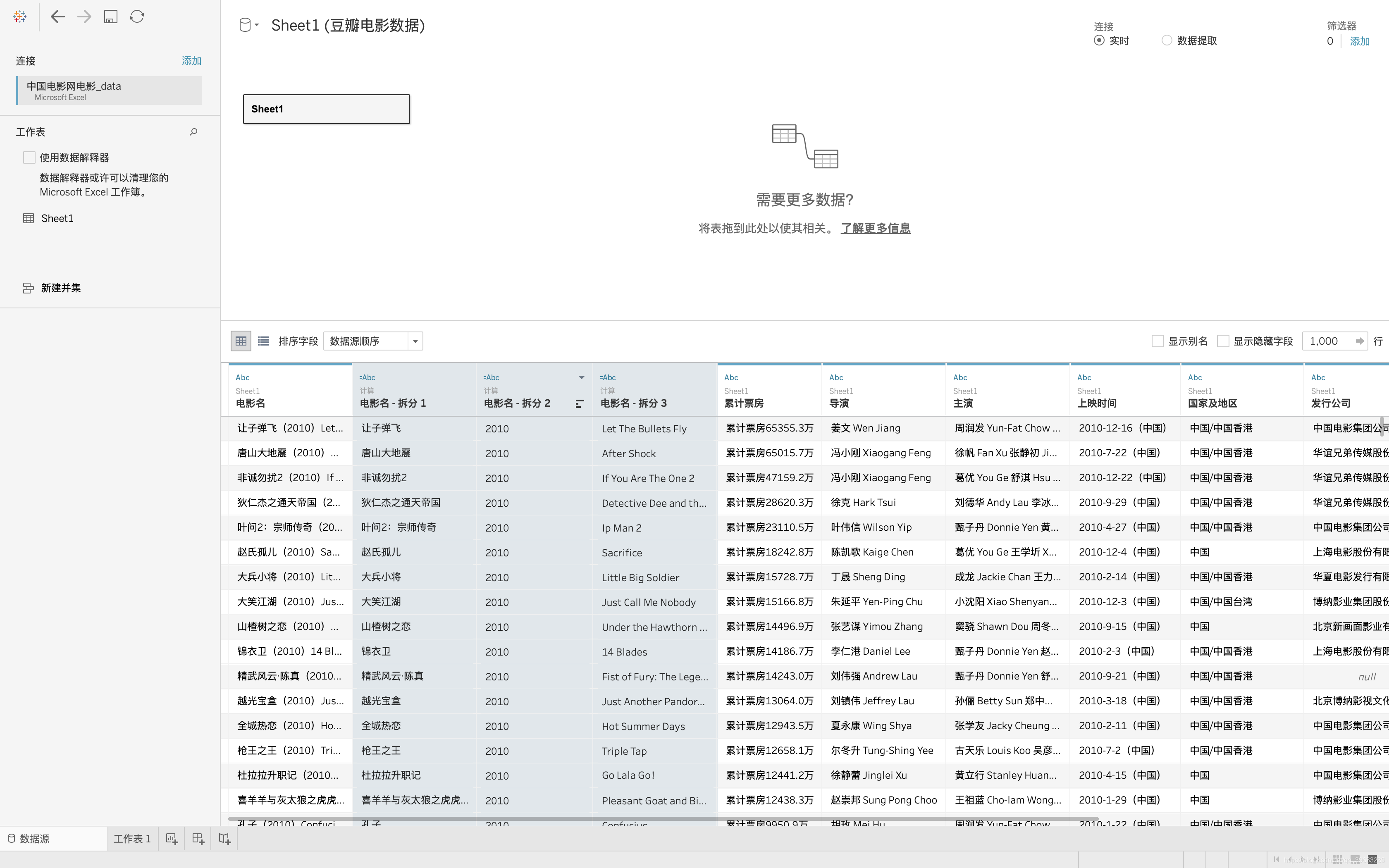Open the data source cylinder dropdown
This screenshot has width=1389, height=868.
(x=248, y=25)
